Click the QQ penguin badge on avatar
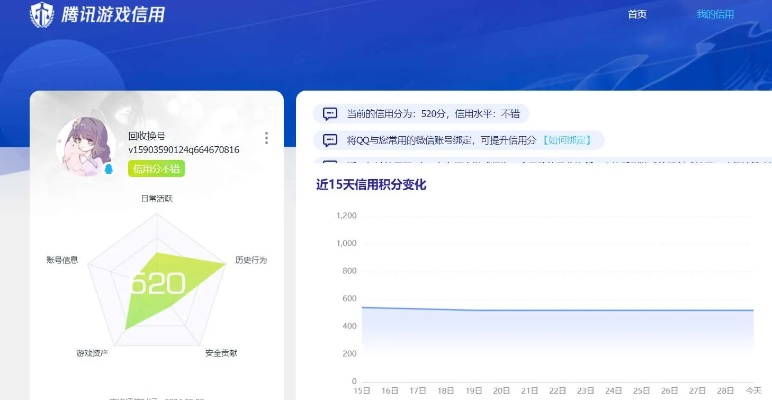 (109, 168)
